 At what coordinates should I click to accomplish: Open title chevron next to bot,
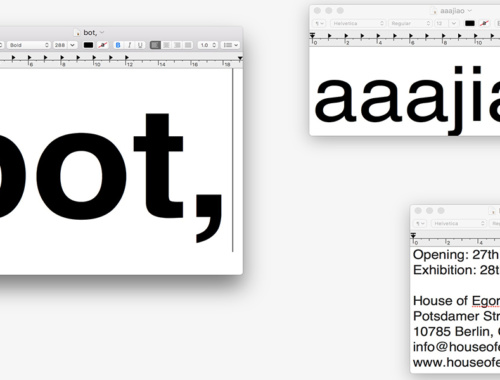pos(102,32)
